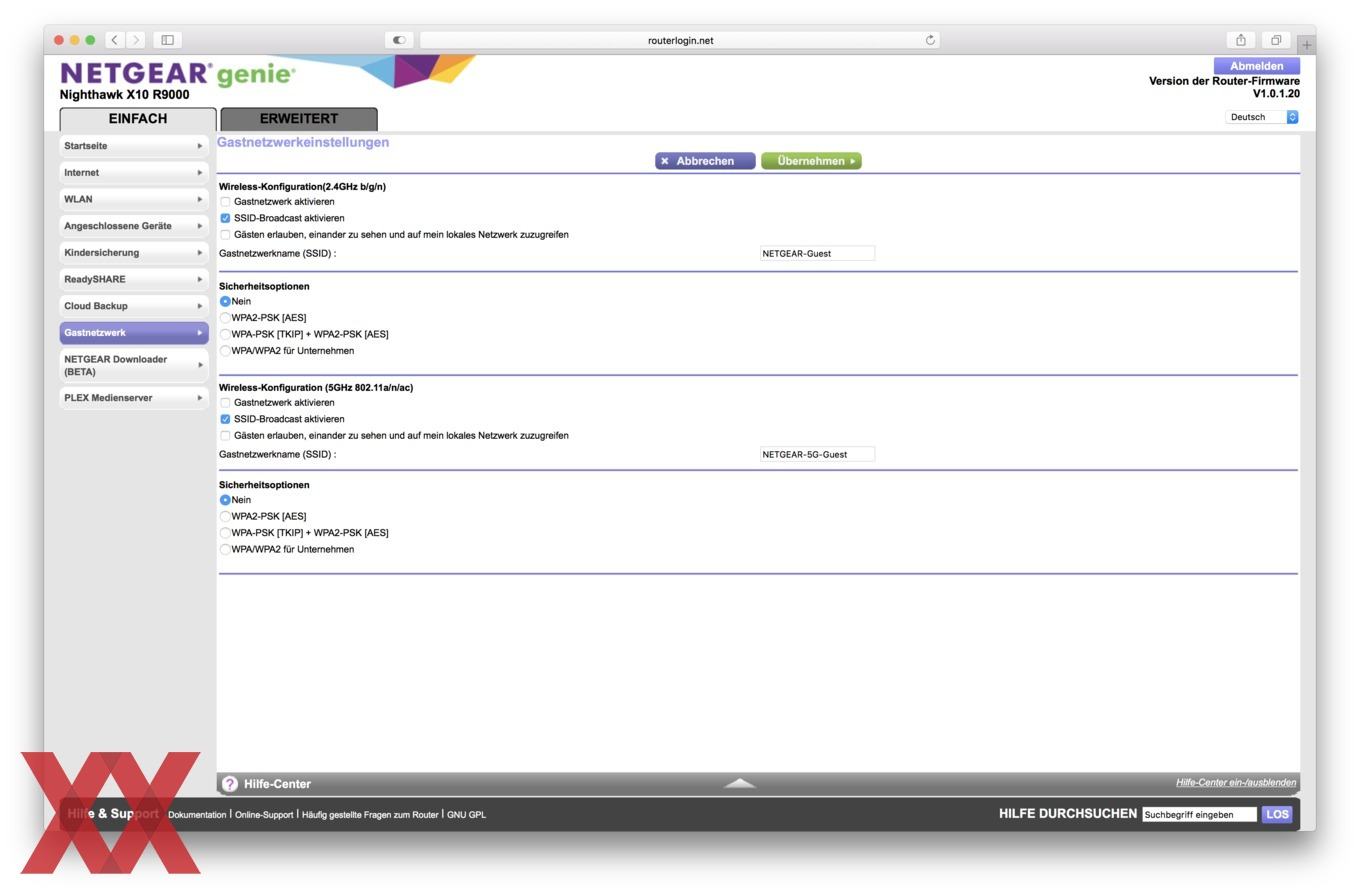Select WPA2-PSK [AES] for 5GHz
Screen dimensions: 1360x894
(225, 516)
